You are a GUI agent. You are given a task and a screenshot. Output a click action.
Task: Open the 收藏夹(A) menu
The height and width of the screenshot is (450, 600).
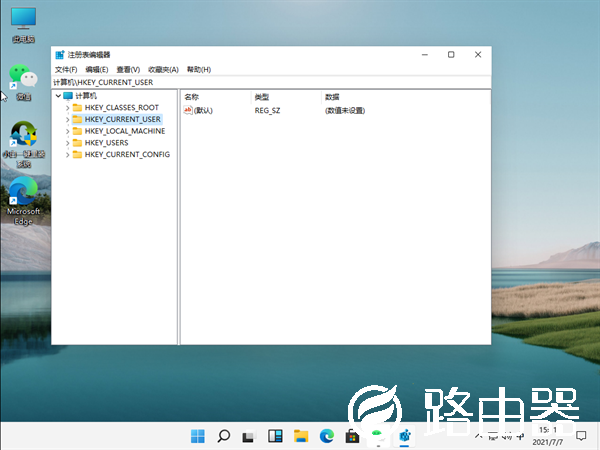point(163,69)
